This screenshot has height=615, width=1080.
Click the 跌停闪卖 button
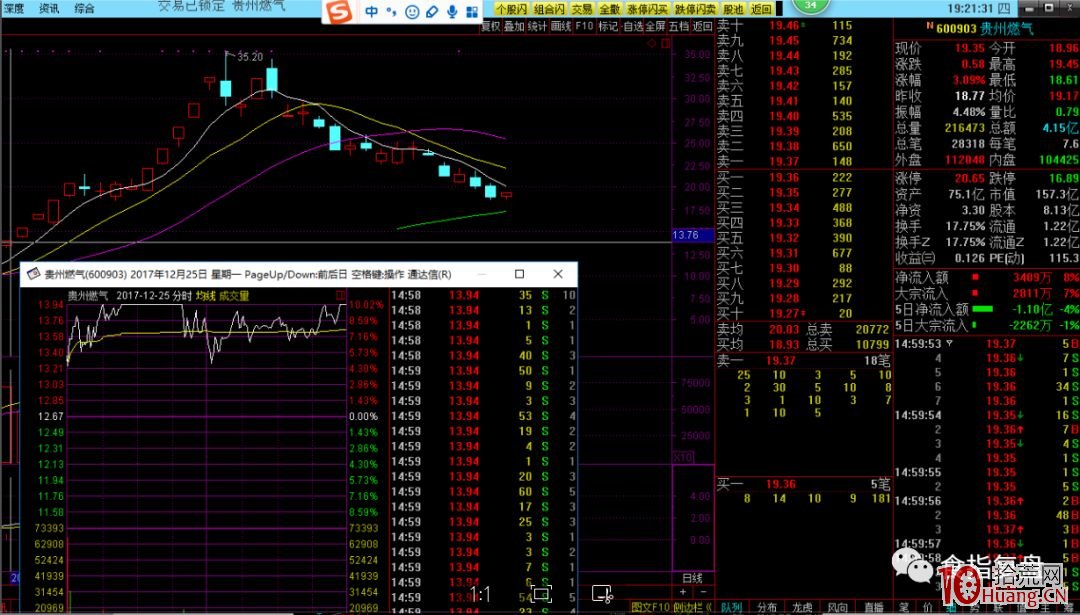(695, 9)
